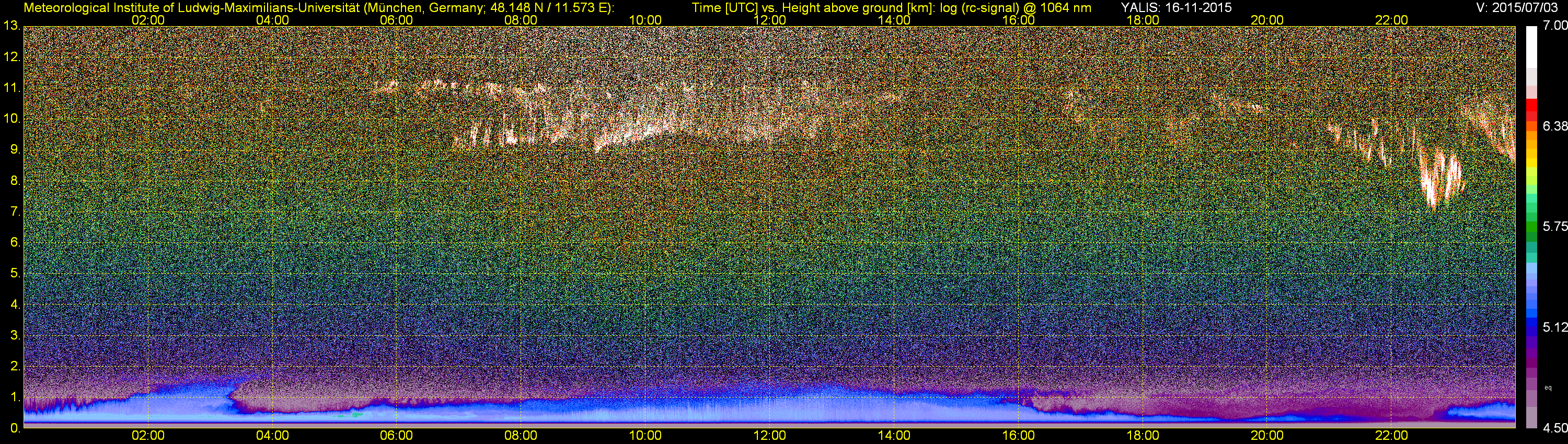Click the 4.50 colorbar minimum value
The height and width of the screenshot is (444, 1568).
coord(1554,428)
